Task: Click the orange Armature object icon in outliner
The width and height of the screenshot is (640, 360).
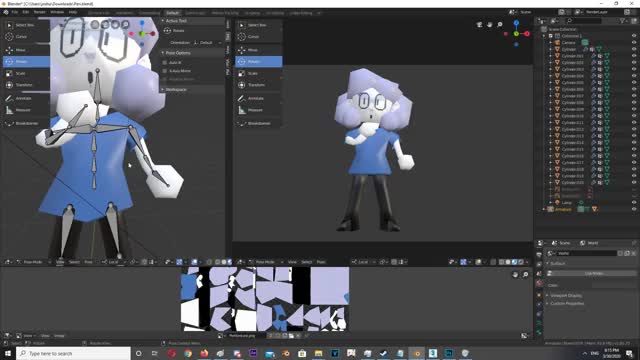Action: (x=551, y=209)
